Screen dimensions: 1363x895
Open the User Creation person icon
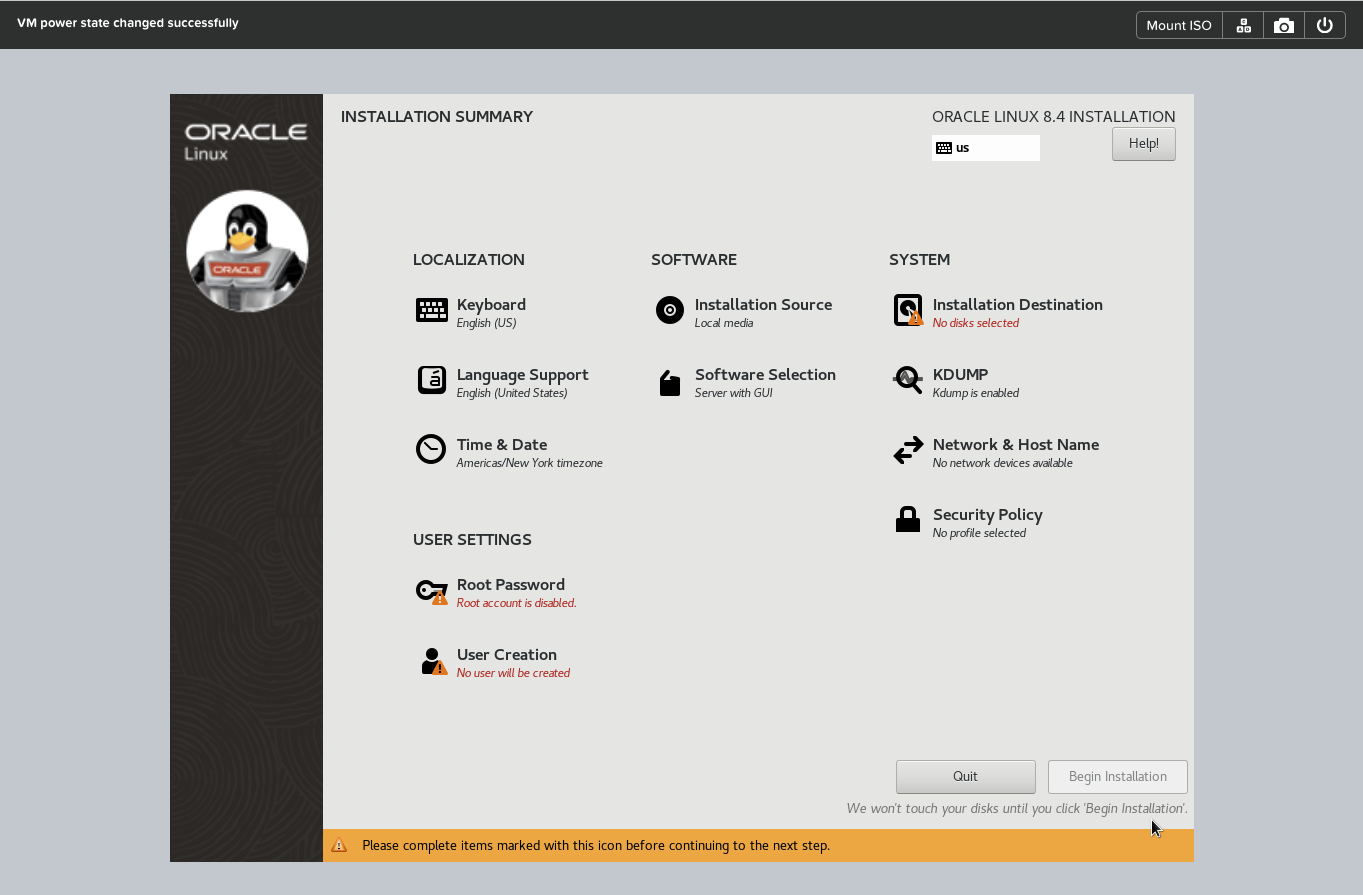(433, 661)
